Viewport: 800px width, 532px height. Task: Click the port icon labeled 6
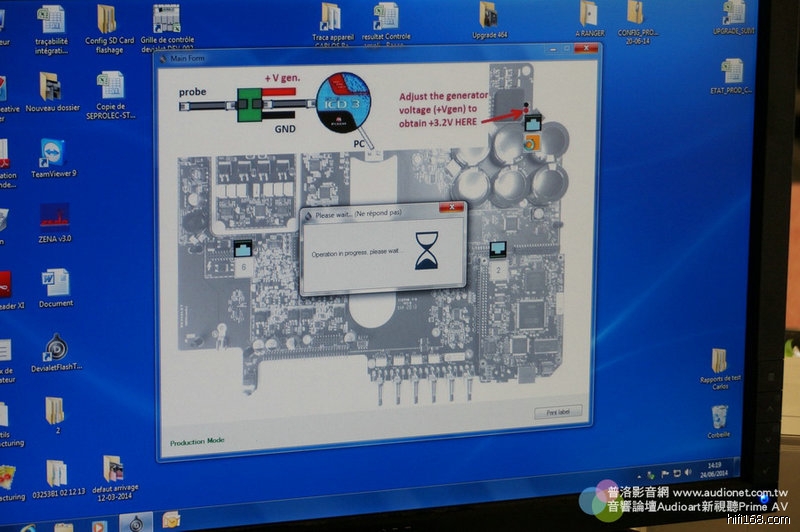[x=241, y=250]
